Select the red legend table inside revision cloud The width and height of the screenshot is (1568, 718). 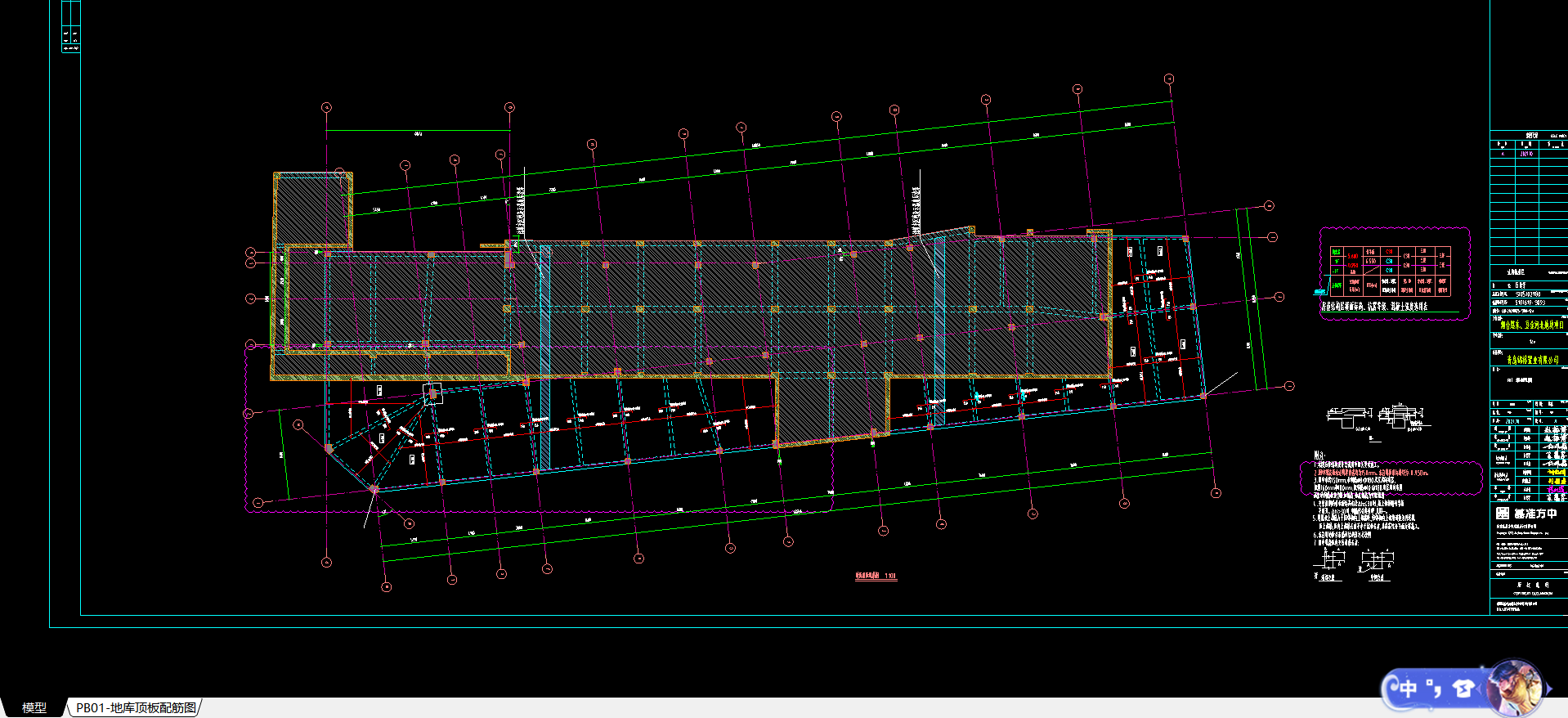point(1390,271)
